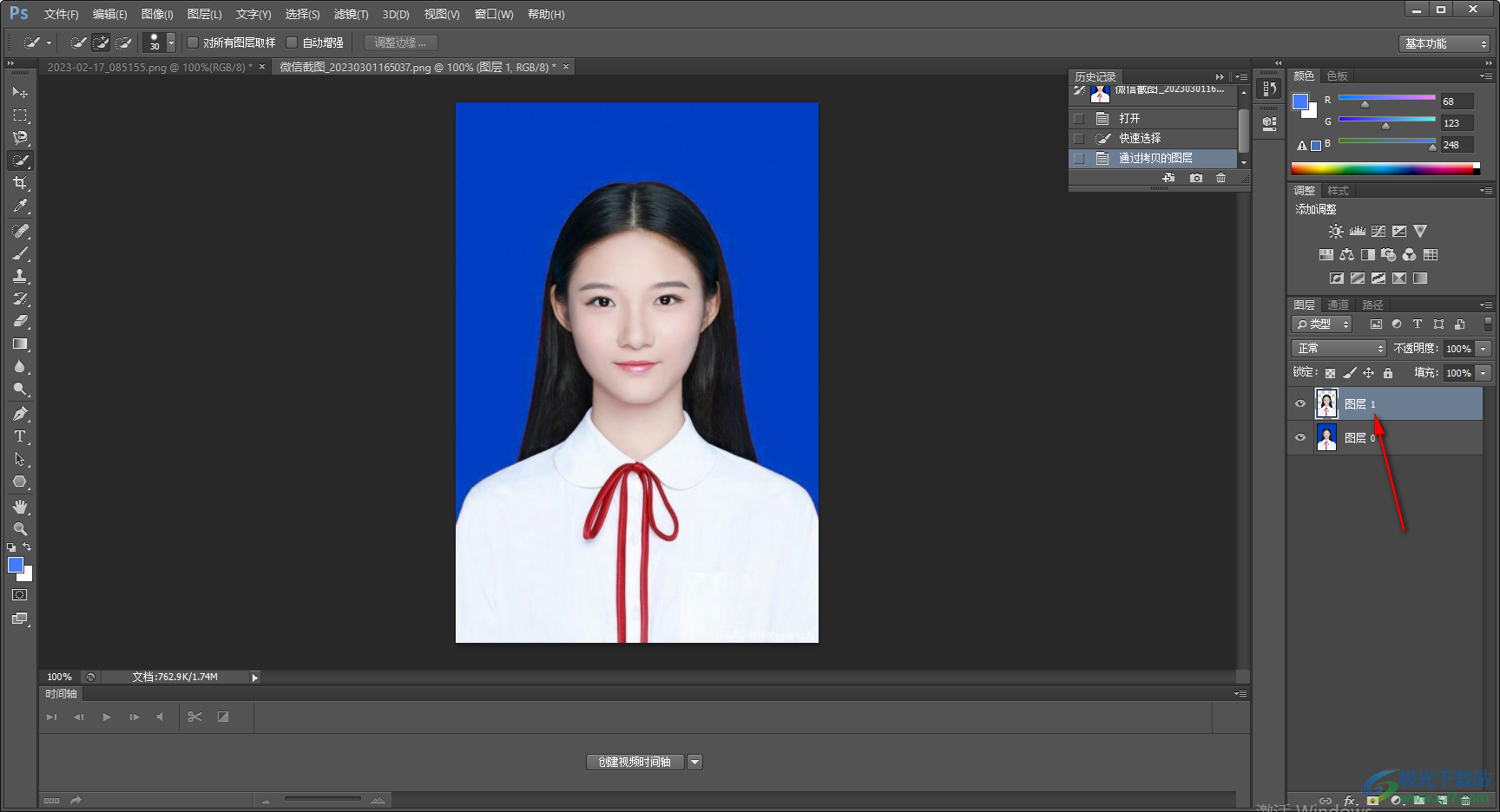The width and height of the screenshot is (1500, 812).
Task: Click the 快速选择 history state
Action: pos(1140,138)
